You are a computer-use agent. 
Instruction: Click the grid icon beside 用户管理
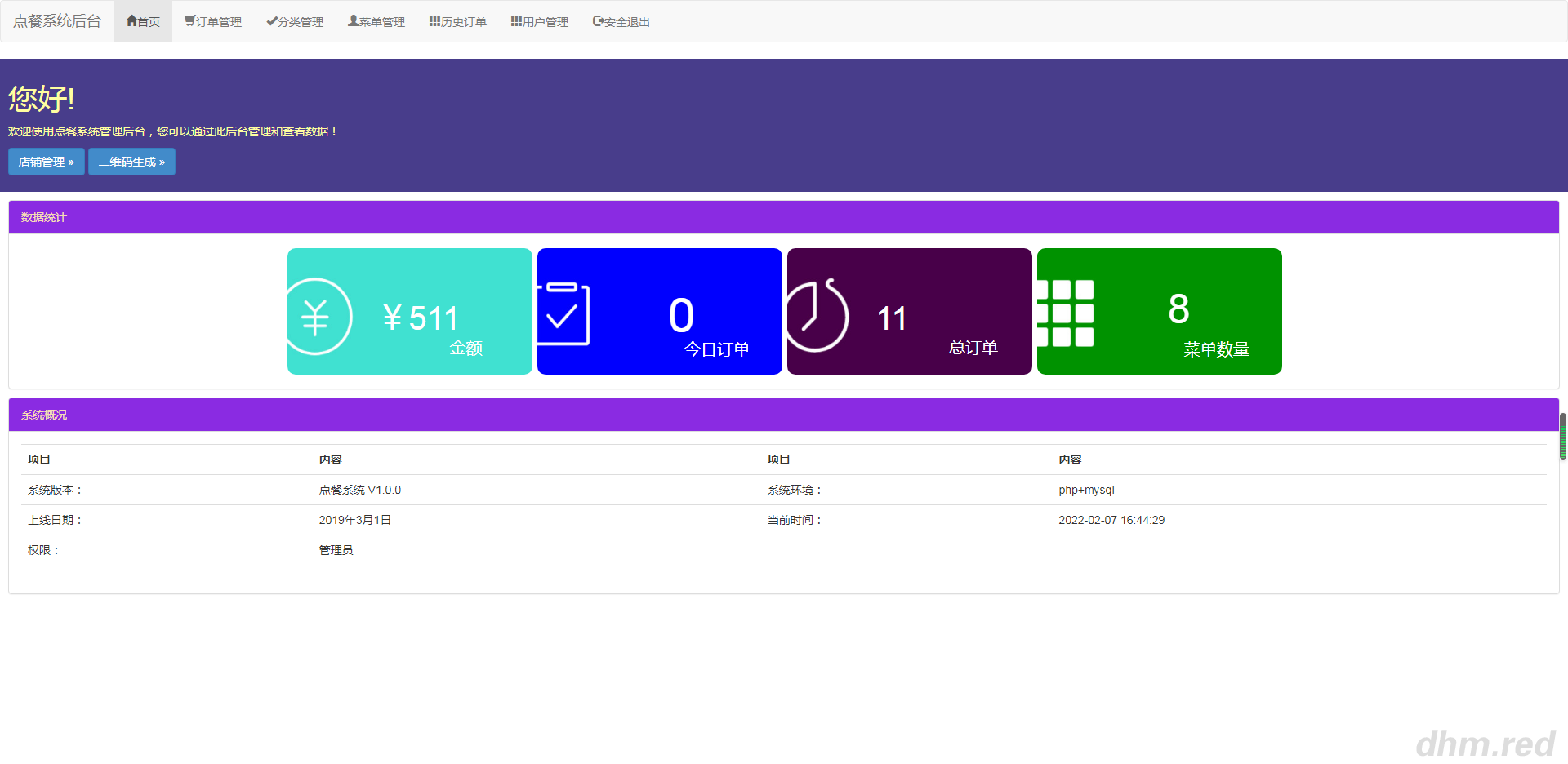(517, 21)
